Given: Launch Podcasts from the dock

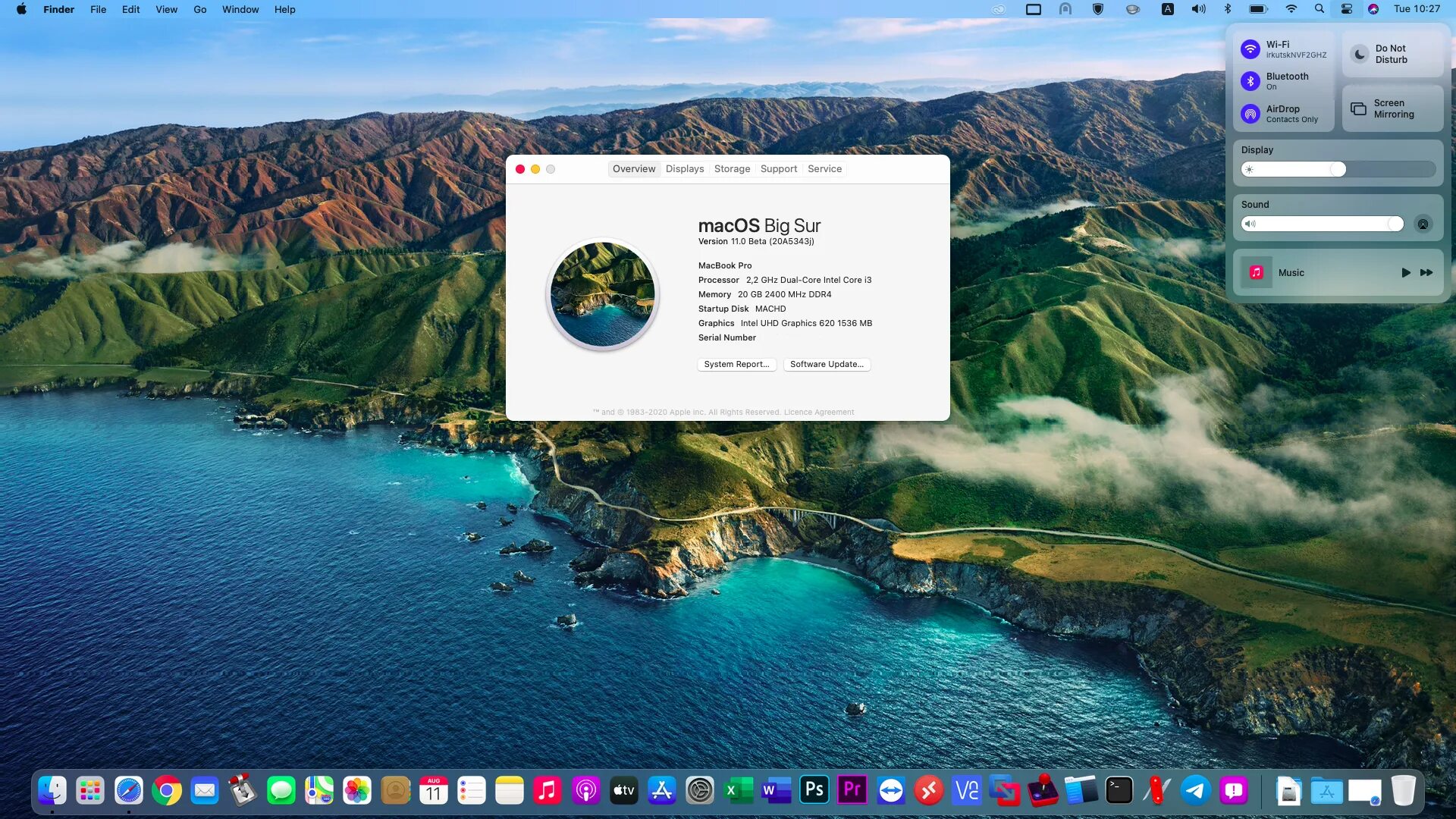Looking at the screenshot, I should [x=586, y=791].
